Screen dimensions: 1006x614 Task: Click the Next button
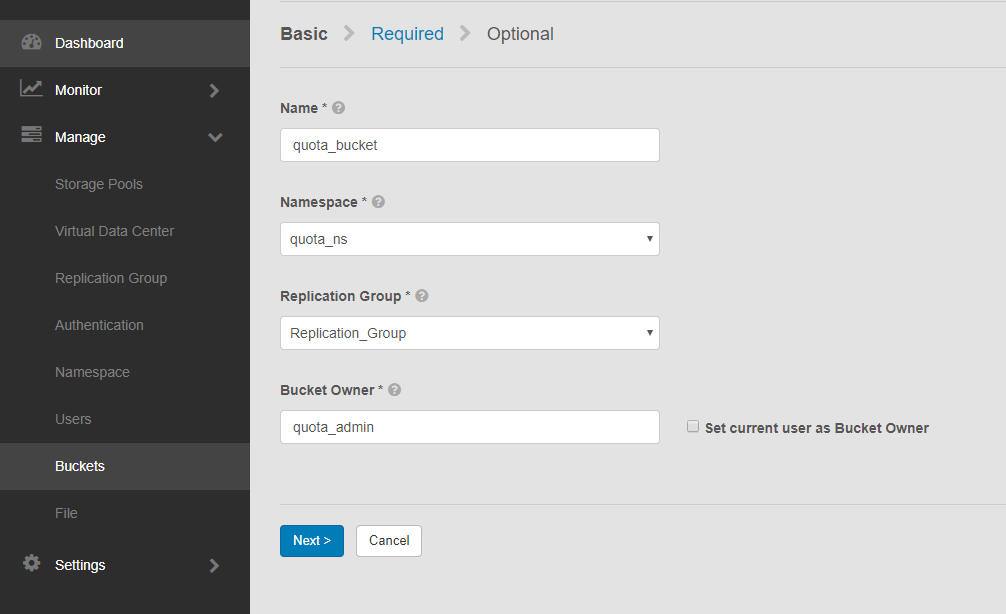[311, 541]
